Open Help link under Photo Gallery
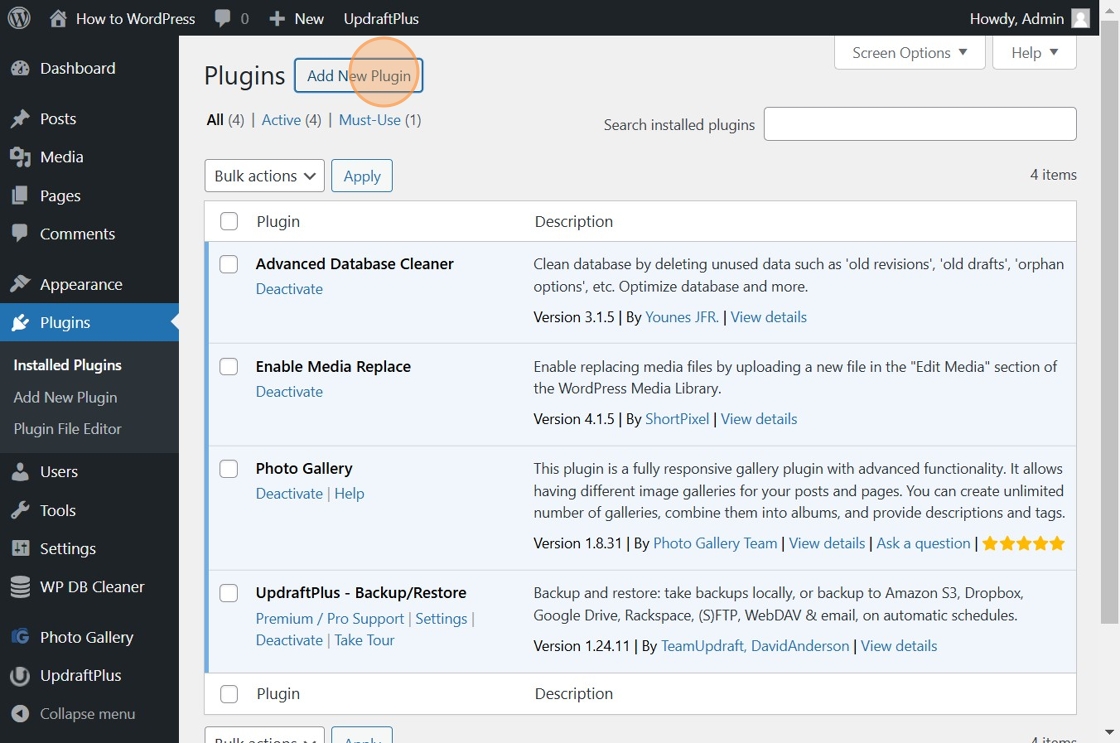Image resolution: width=1120 pixels, height=743 pixels. (349, 494)
